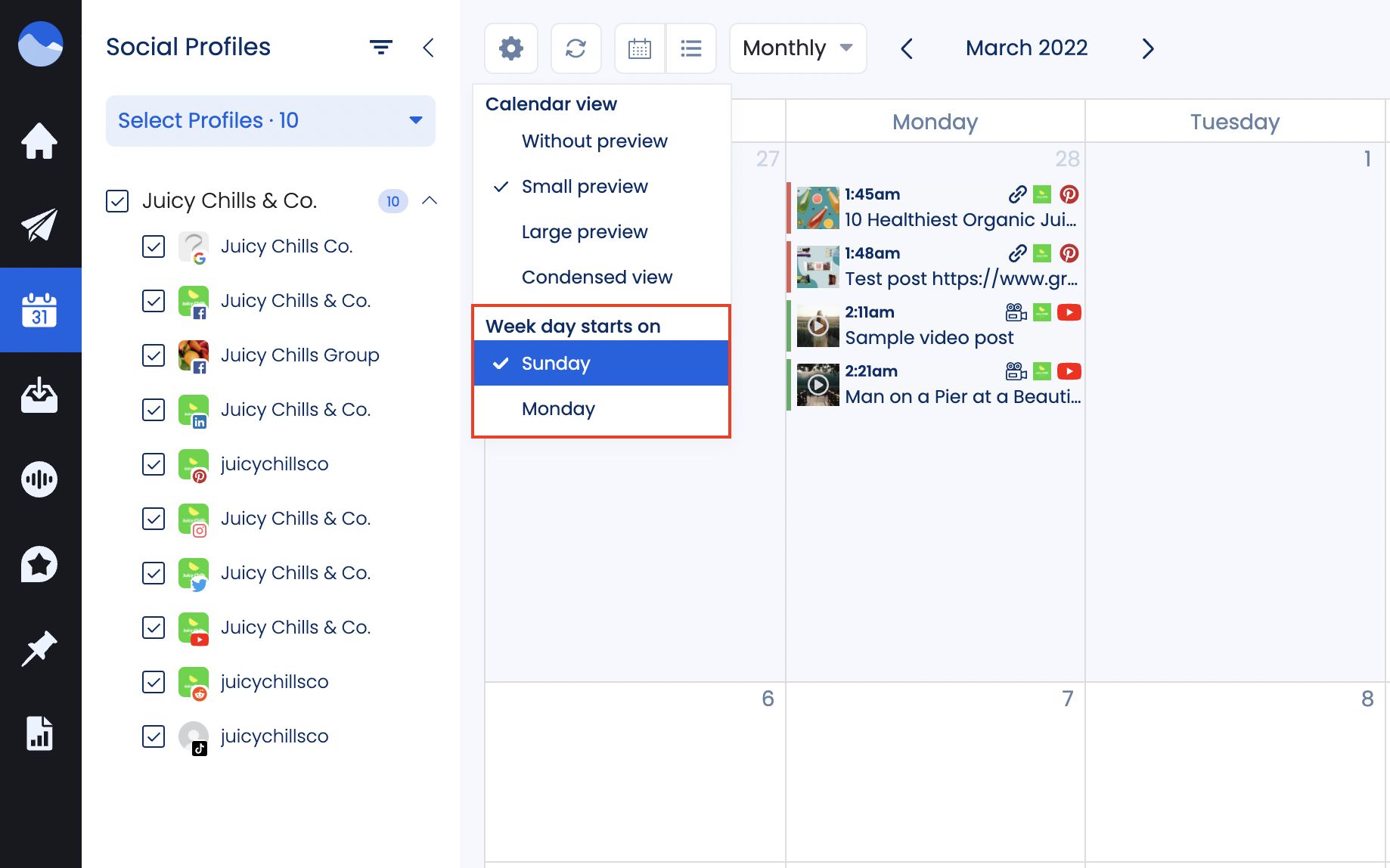The width and height of the screenshot is (1390, 868).
Task: Choose Monday as week start
Action: pos(601,409)
